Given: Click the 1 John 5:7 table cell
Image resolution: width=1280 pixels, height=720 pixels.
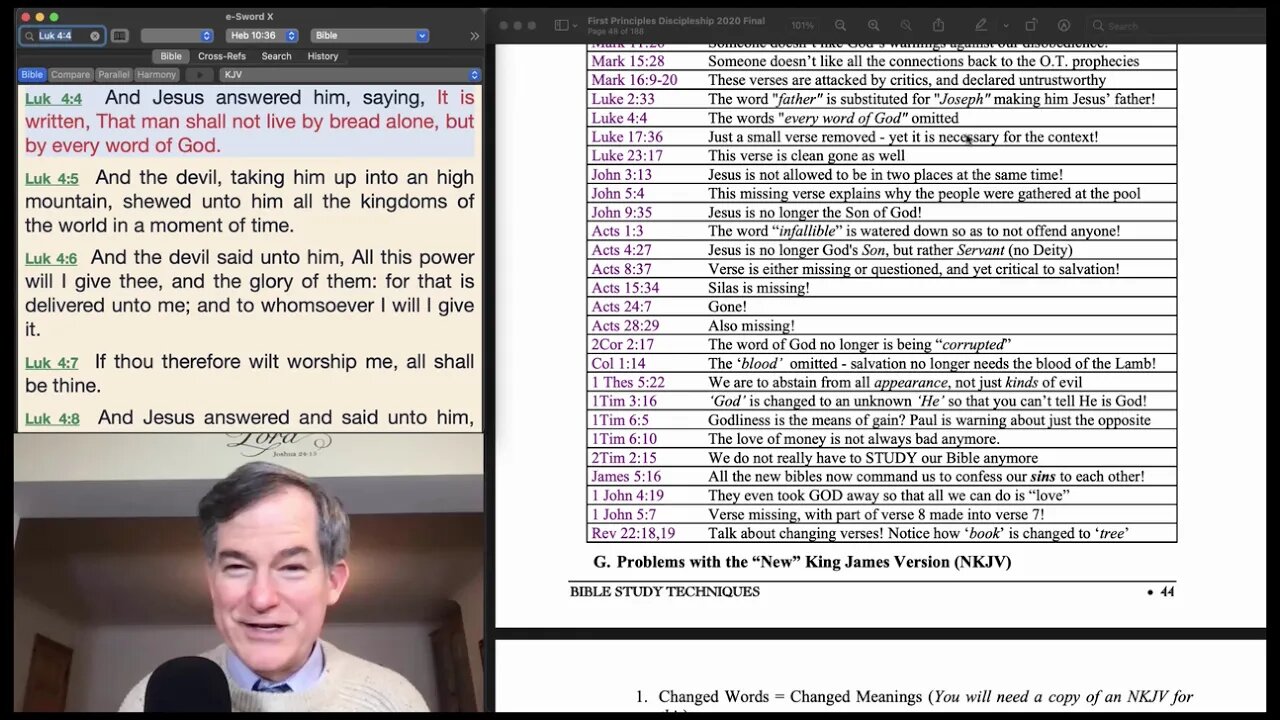Looking at the screenshot, I should 626,515.
